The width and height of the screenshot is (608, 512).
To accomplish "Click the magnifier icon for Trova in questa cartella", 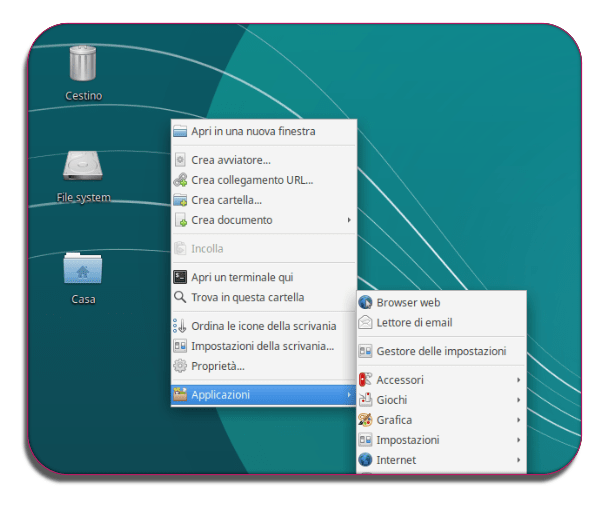I will pos(180,297).
